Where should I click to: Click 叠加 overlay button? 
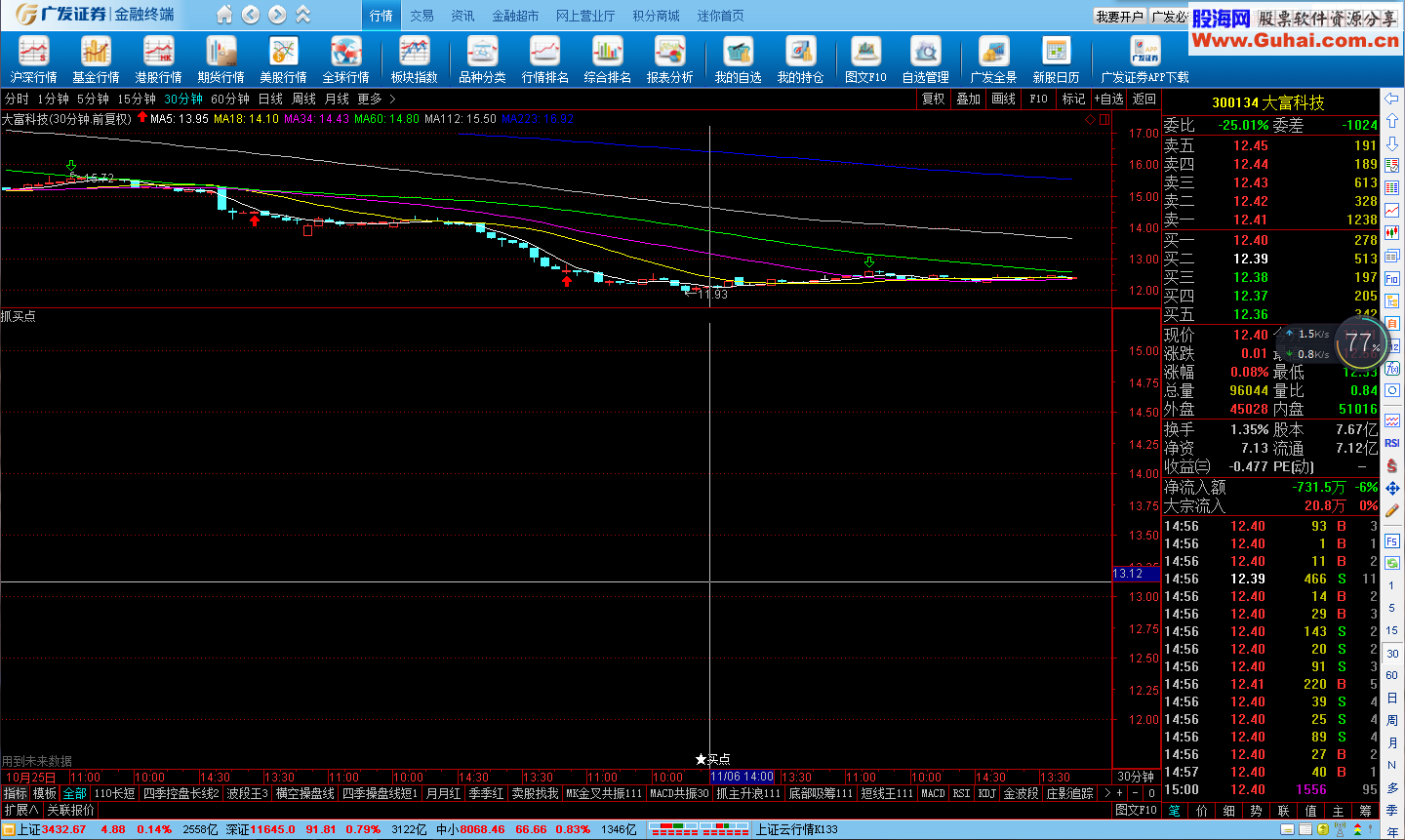pos(968,99)
